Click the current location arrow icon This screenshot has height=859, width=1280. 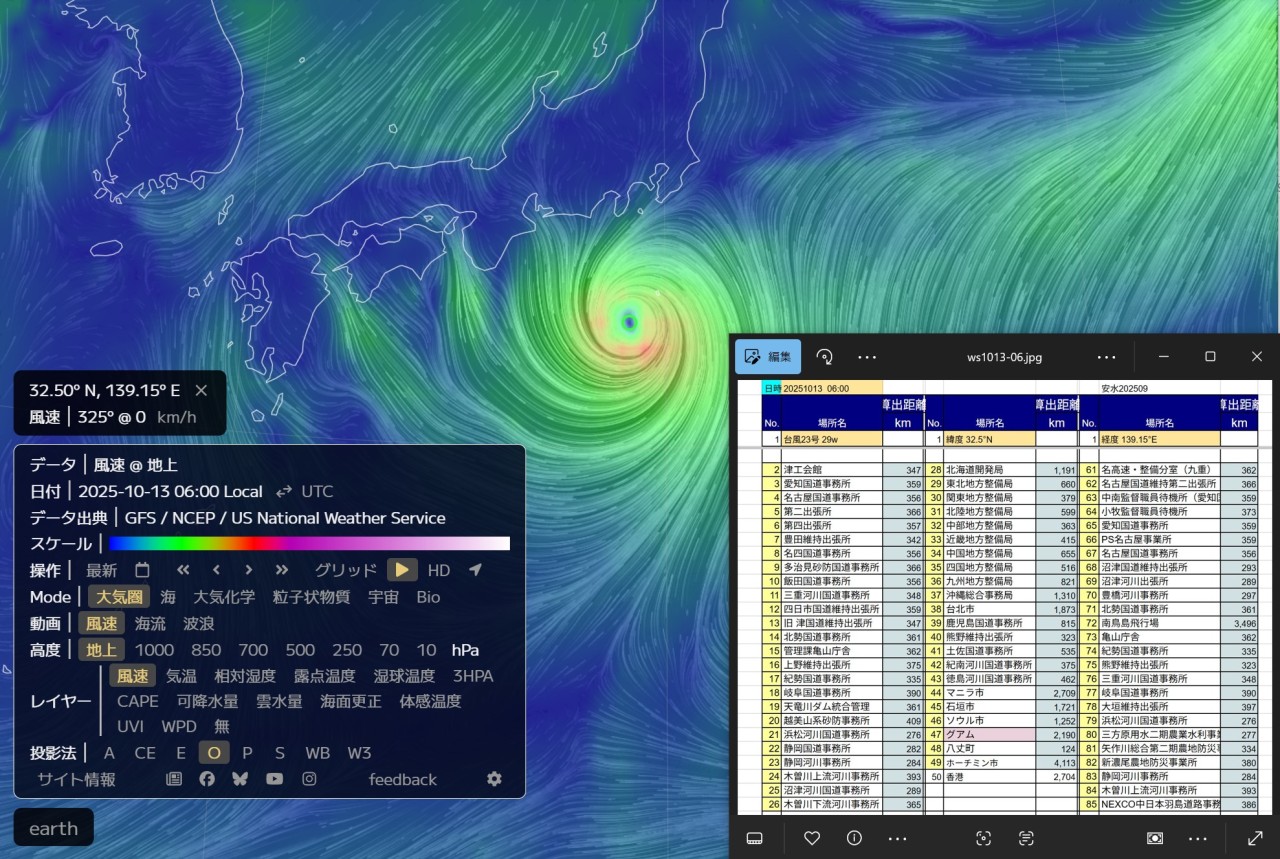(x=475, y=570)
